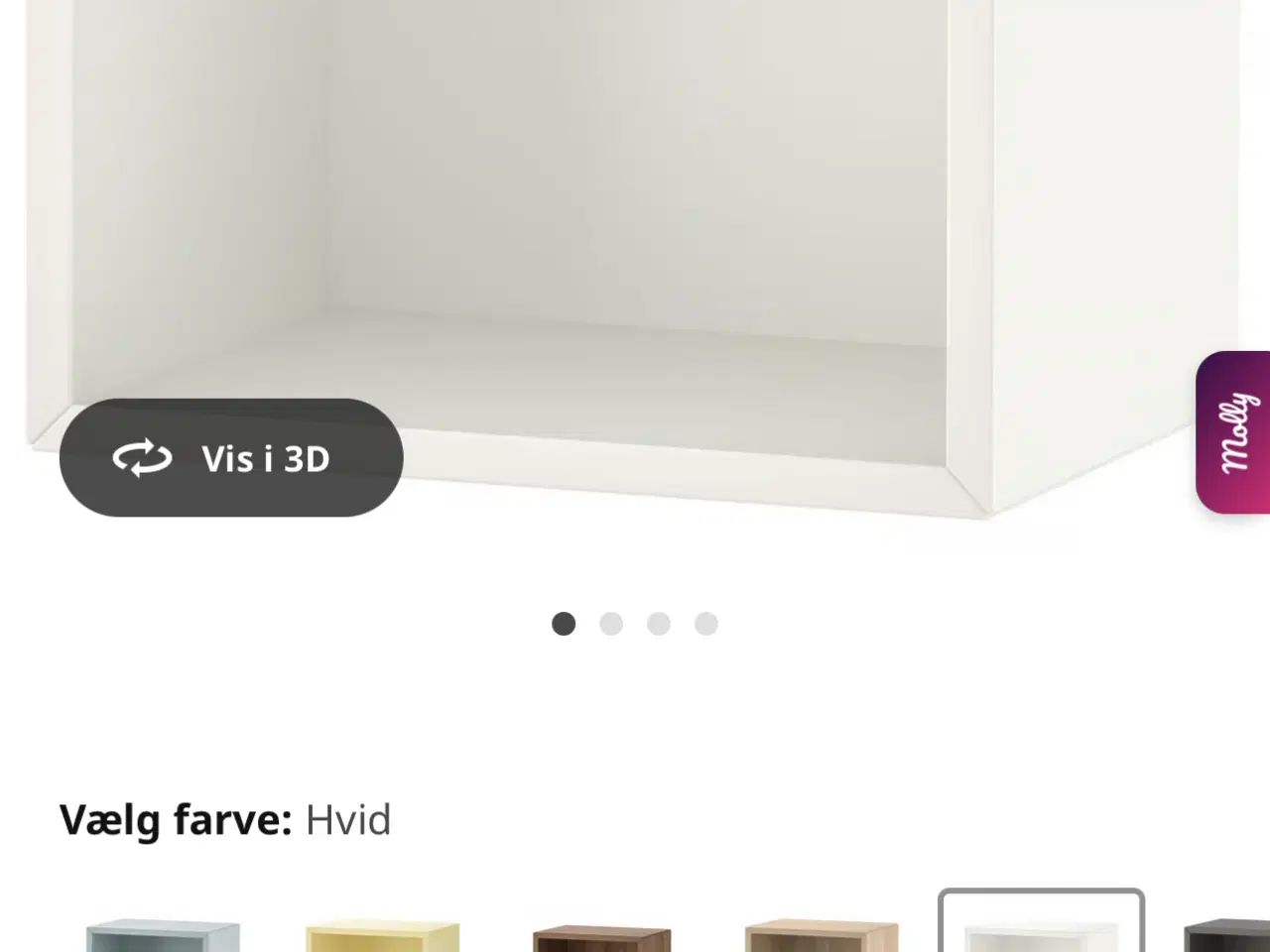
Task: Pick the dark grey cabinet color
Action: point(1226,935)
